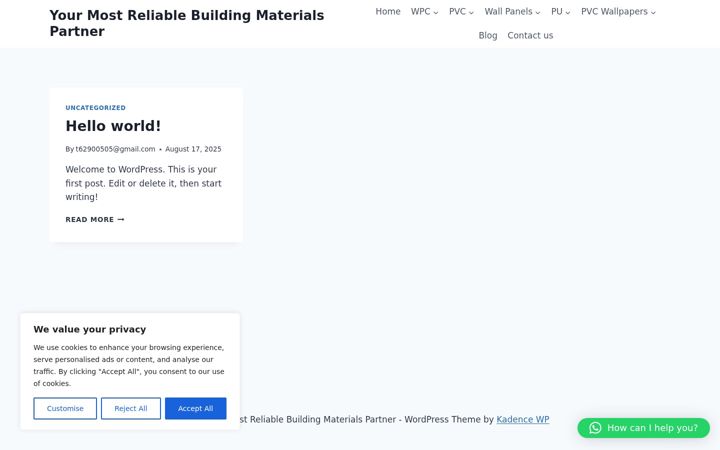Open the Home menu item
720x450 pixels.
click(388, 11)
